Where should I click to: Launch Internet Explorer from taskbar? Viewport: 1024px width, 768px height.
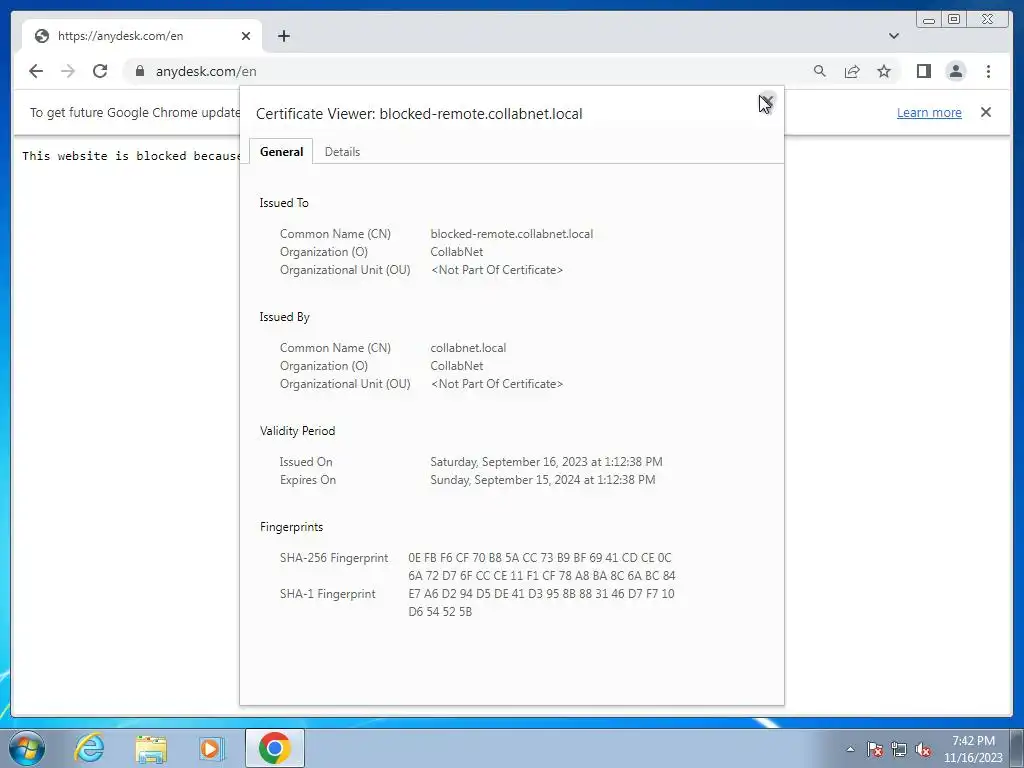tap(89, 748)
